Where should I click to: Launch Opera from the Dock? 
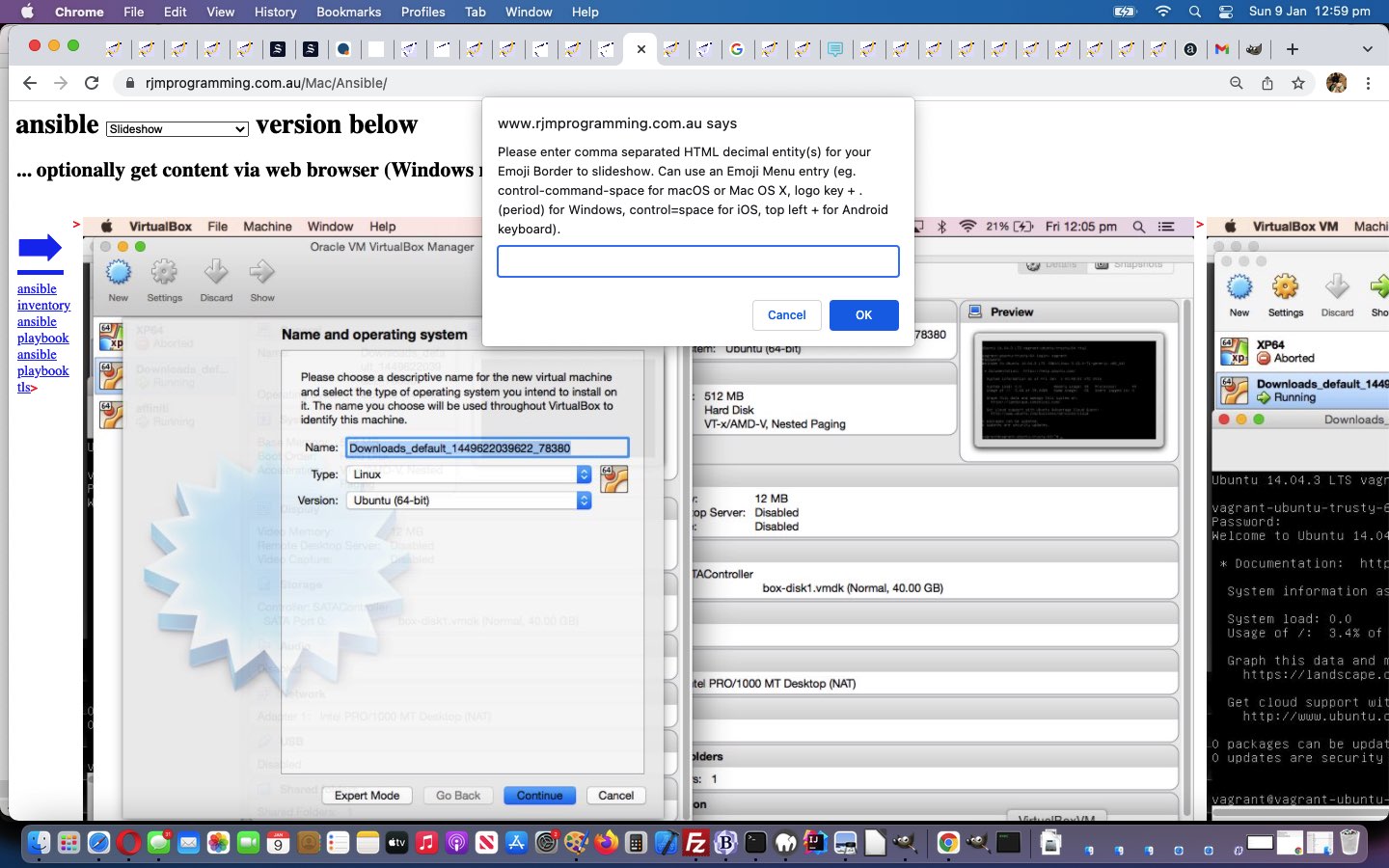coord(128,843)
